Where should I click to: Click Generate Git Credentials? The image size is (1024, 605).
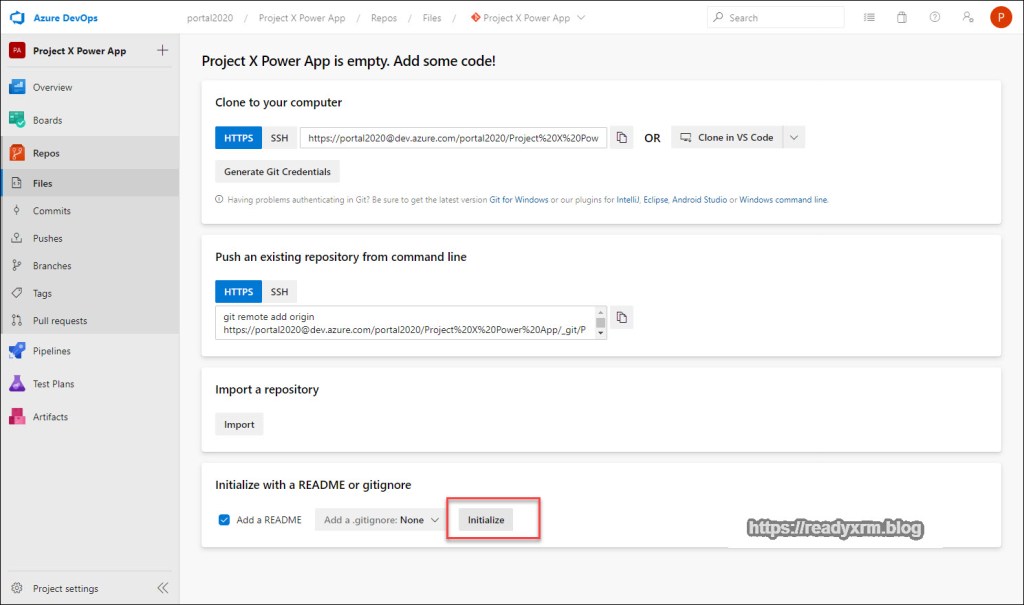pyautogui.click(x=277, y=171)
